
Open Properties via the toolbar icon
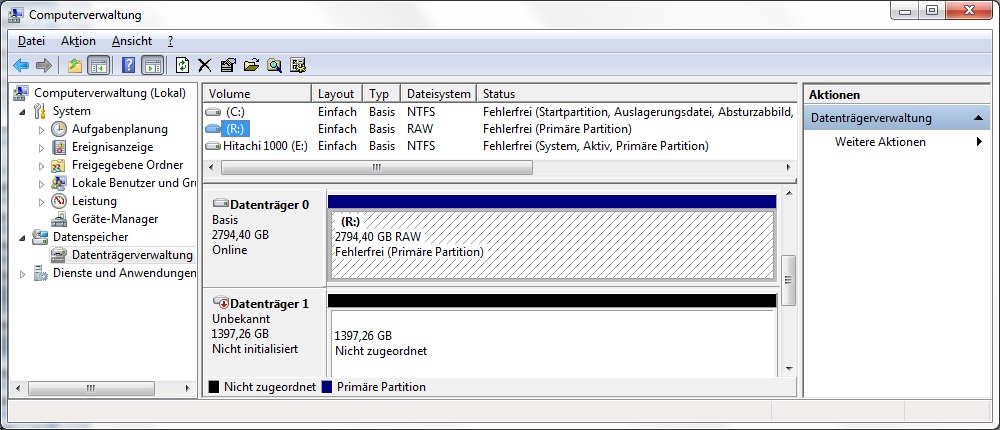228,65
